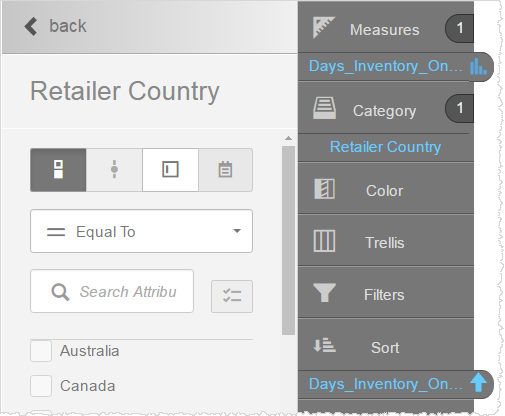Select the list filter type icon
This screenshot has height=416, width=505.
tap(58, 170)
